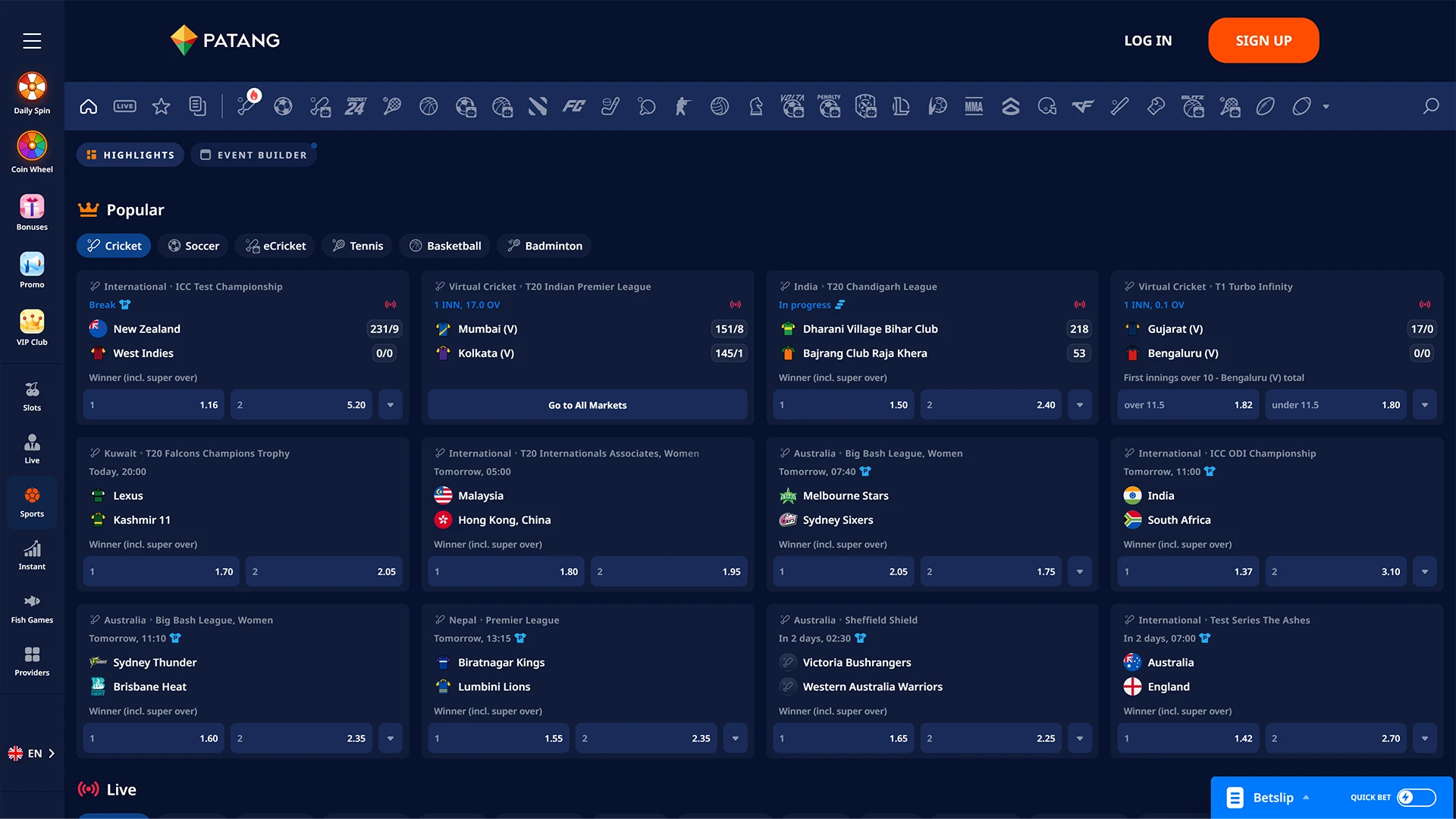The width and height of the screenshot is (1456, 819).
Task: Open the LIVE events section
Action: coord(124,106)
